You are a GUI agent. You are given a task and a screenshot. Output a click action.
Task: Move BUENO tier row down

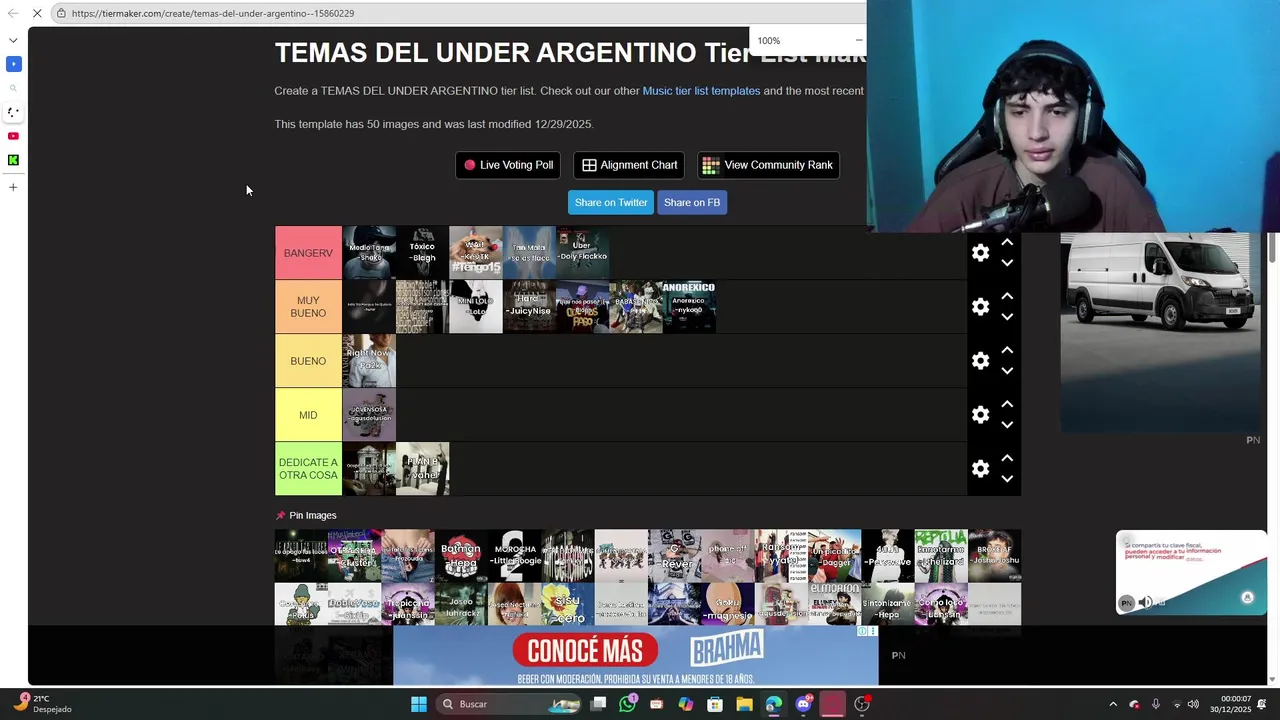(1007, 371)
